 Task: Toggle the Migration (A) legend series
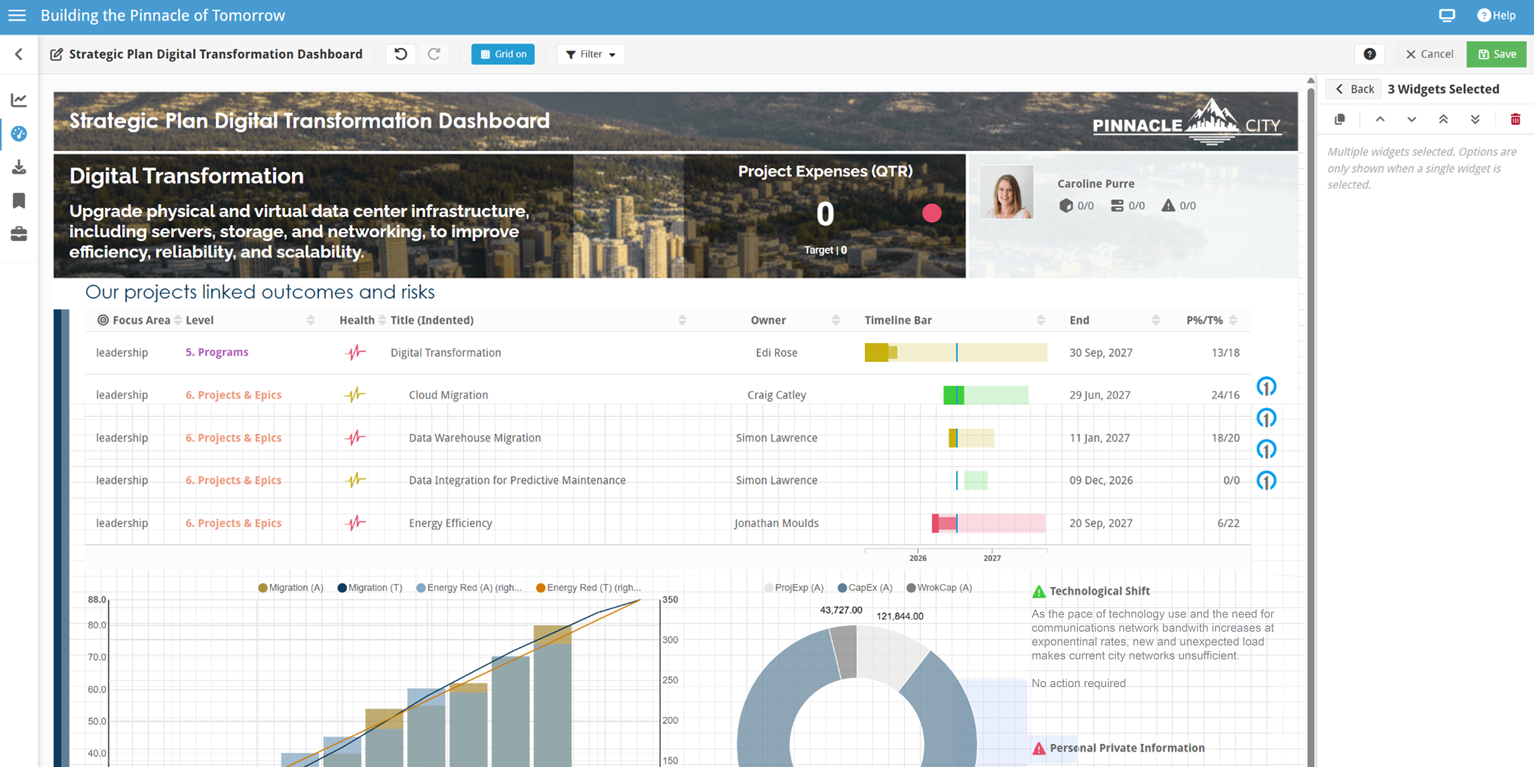[291, 588]
